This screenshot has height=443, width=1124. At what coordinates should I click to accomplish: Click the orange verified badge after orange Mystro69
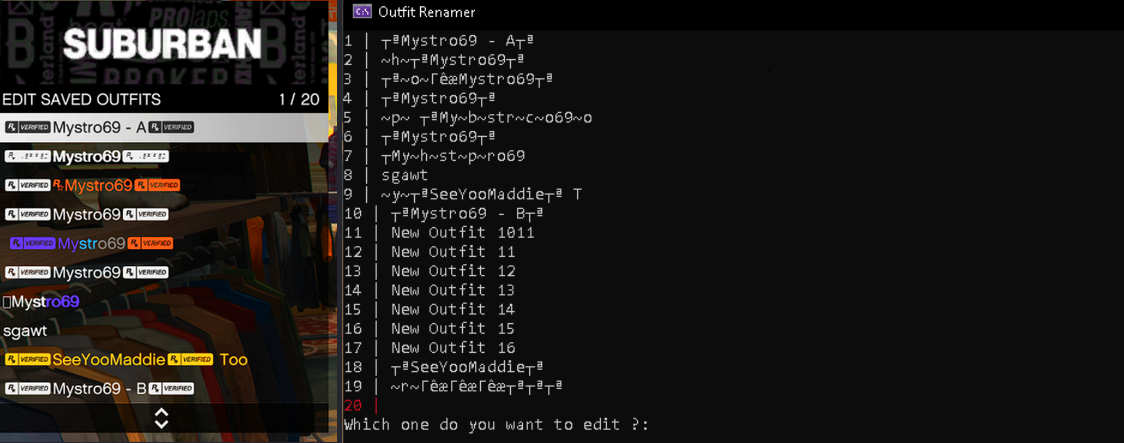[157, 185]
